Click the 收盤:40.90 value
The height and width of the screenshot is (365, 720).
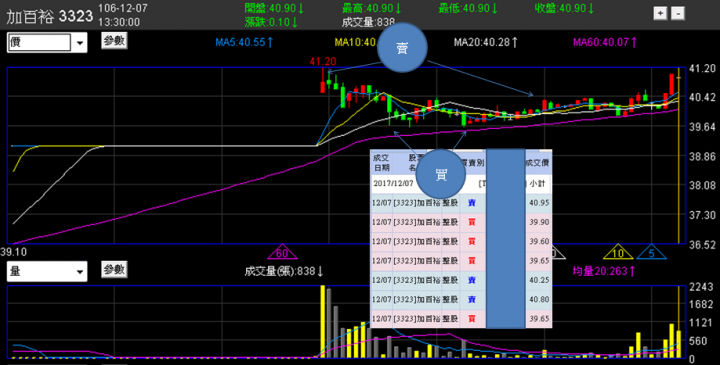point(564,8)
